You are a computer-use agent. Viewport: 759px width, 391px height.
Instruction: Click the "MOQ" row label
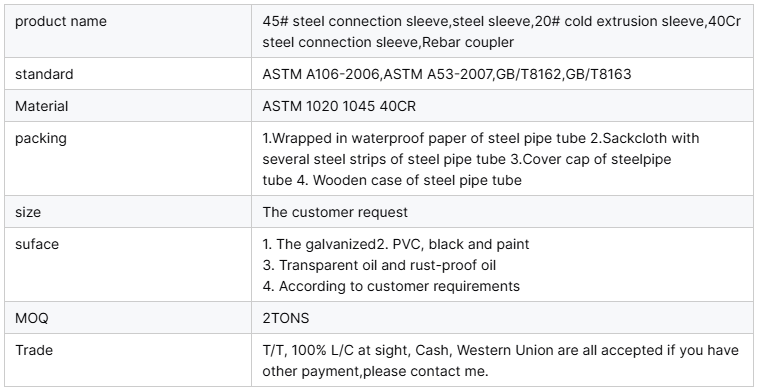pos(31,318)
